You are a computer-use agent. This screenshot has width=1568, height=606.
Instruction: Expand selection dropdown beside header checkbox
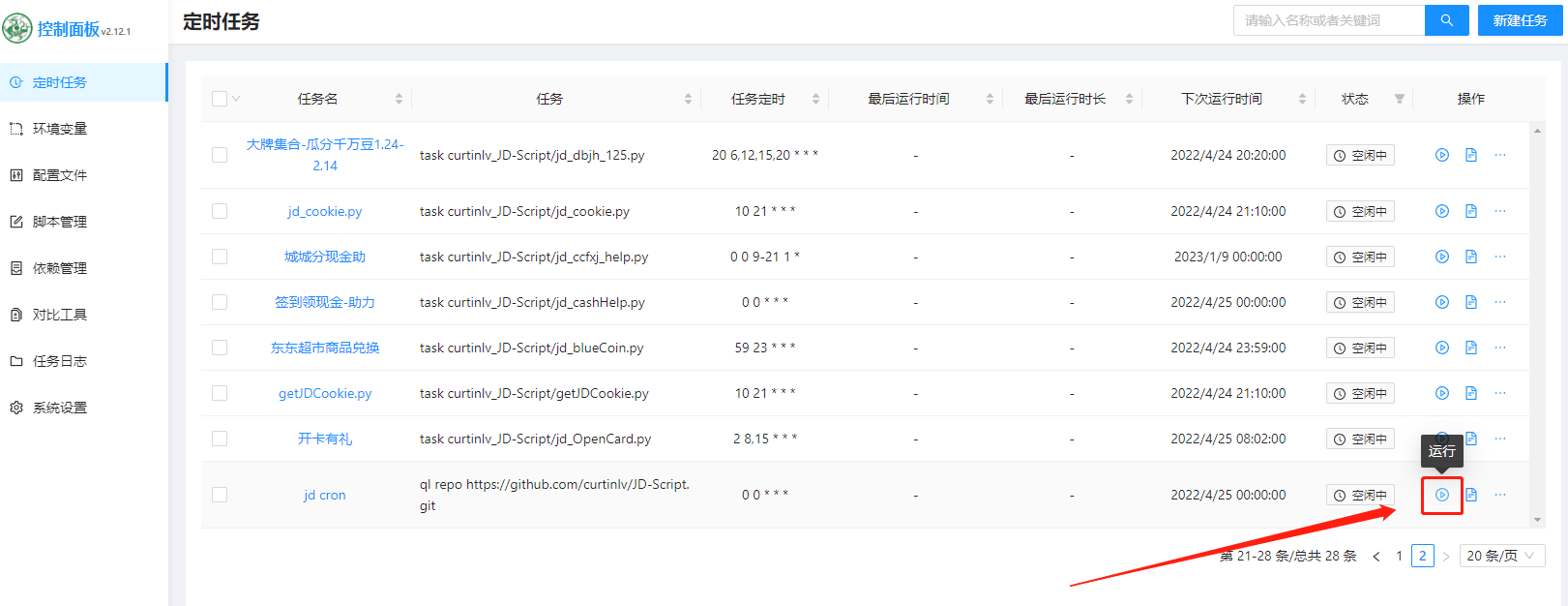pos(236,99)
